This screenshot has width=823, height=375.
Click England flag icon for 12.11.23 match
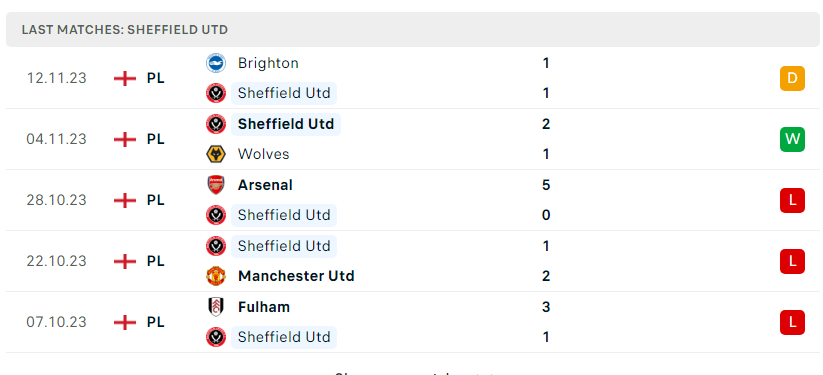click(125, 78)
